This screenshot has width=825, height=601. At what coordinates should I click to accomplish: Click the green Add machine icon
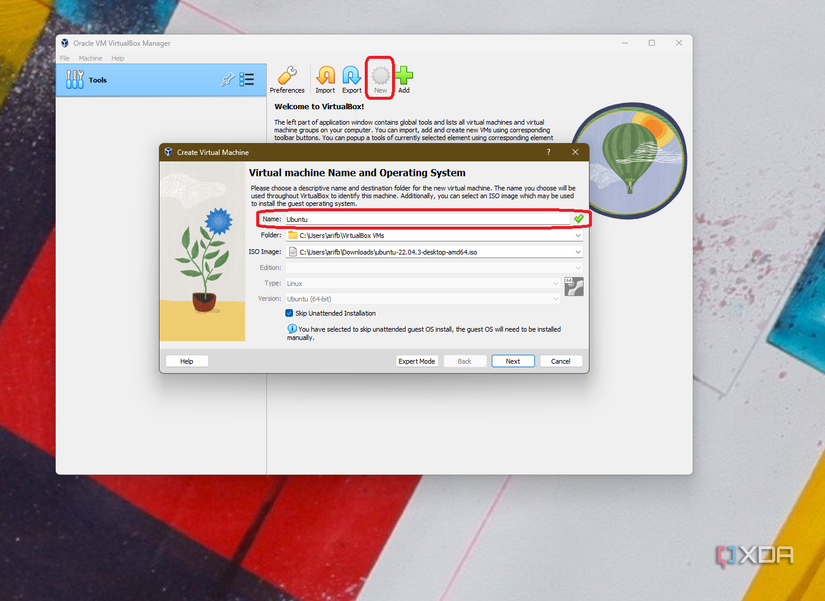pos(404,80)
